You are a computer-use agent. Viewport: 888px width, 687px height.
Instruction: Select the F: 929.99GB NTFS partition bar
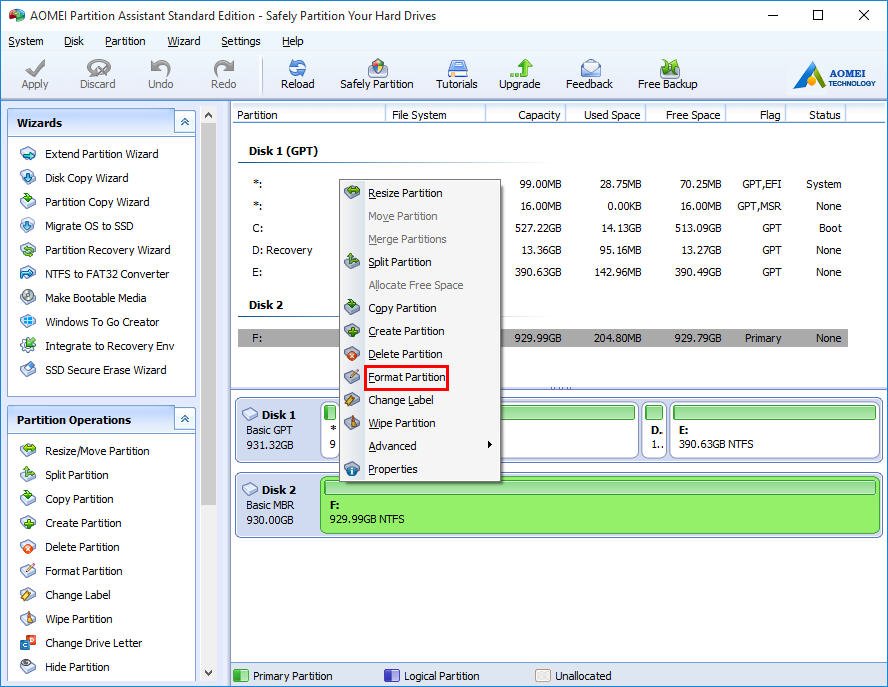pos(600,505)
